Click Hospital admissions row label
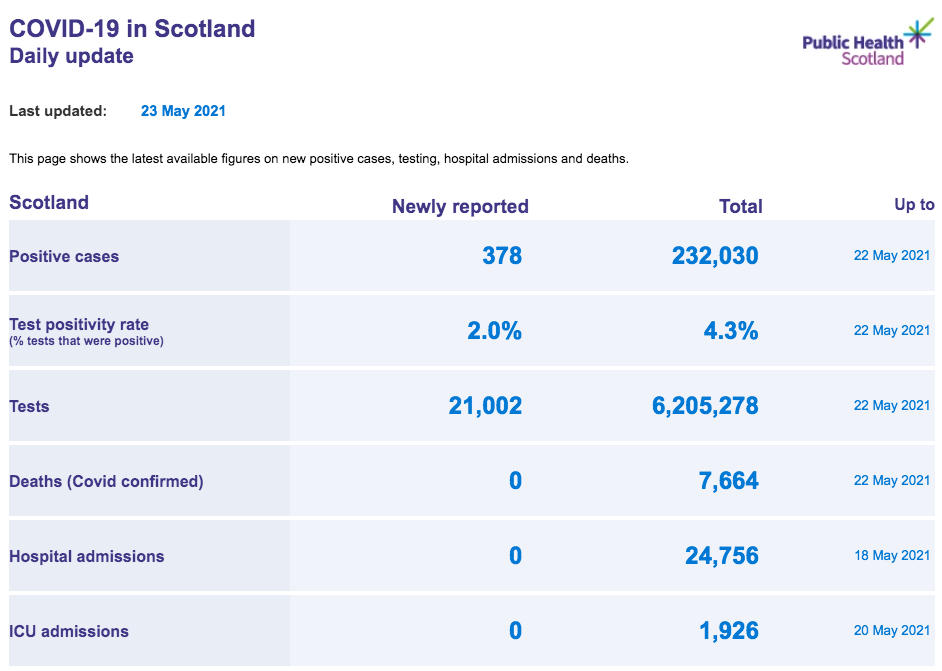This screenshot has height=671, width=942. pos(87,557)
